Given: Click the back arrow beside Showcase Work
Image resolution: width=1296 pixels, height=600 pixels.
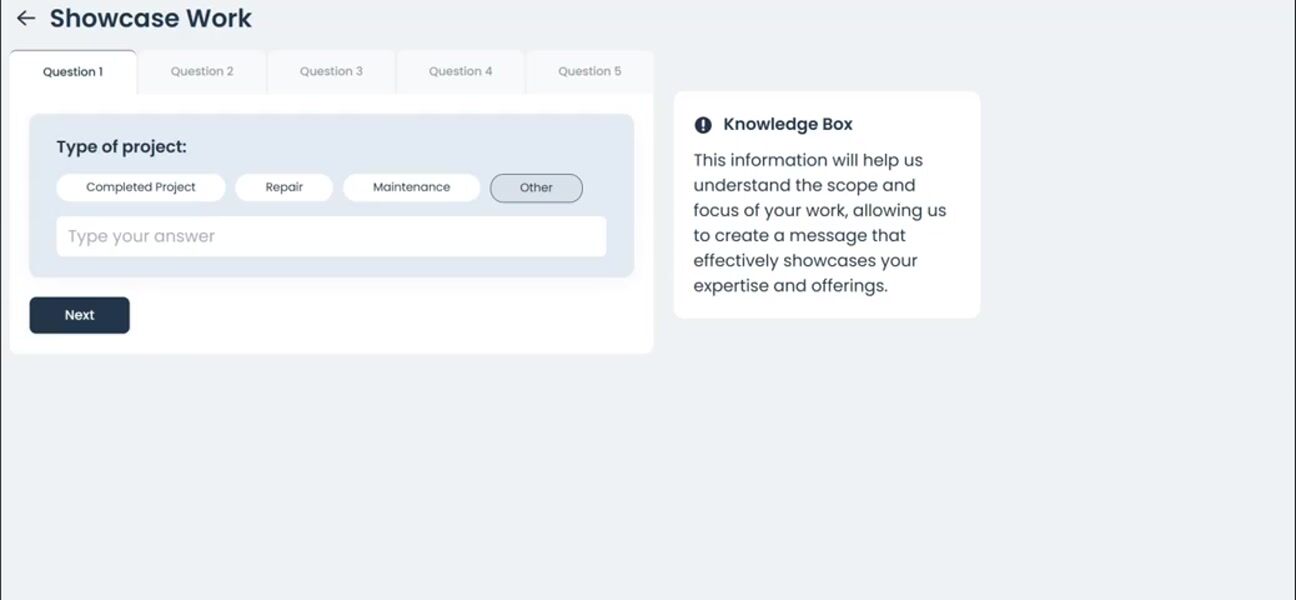Looking at the screenshot, I should 26,18.
